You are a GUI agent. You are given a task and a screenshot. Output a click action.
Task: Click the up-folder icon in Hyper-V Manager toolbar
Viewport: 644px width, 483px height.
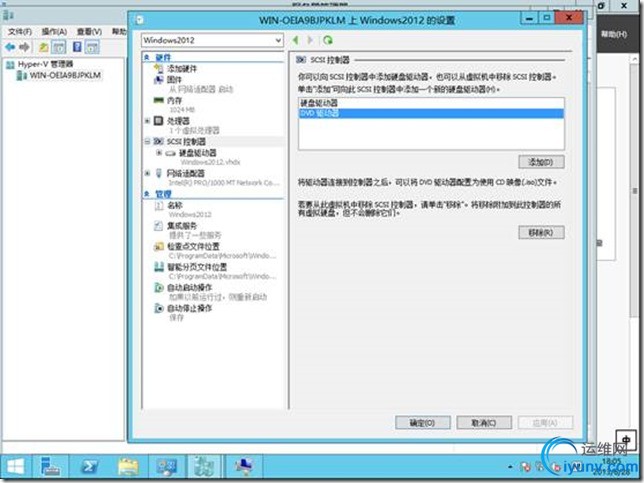point(43,47)
